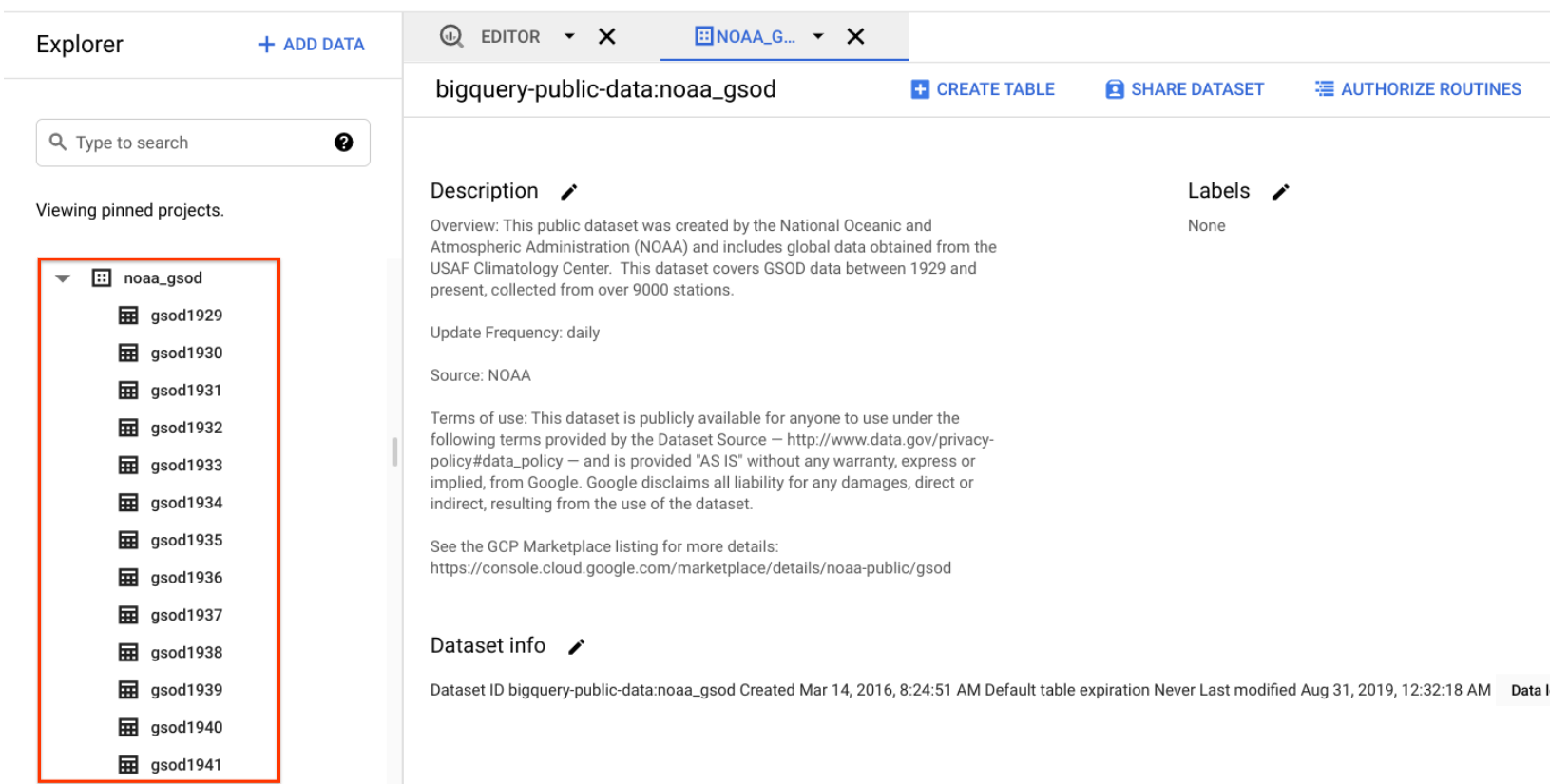Click CREATE TABLE button
Viewport: 1550px width, 784px height.
pos(983,89)
